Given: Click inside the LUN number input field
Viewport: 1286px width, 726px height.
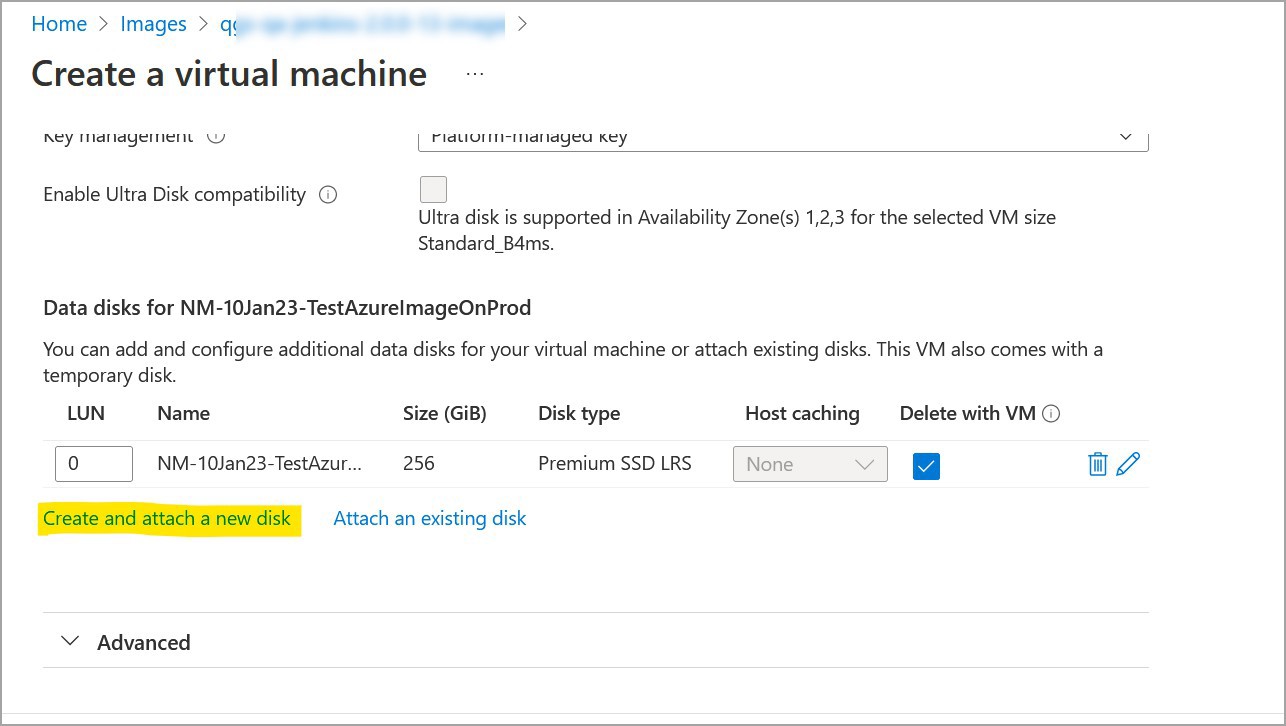Looking at the screenshot, I should coord(93,463).
